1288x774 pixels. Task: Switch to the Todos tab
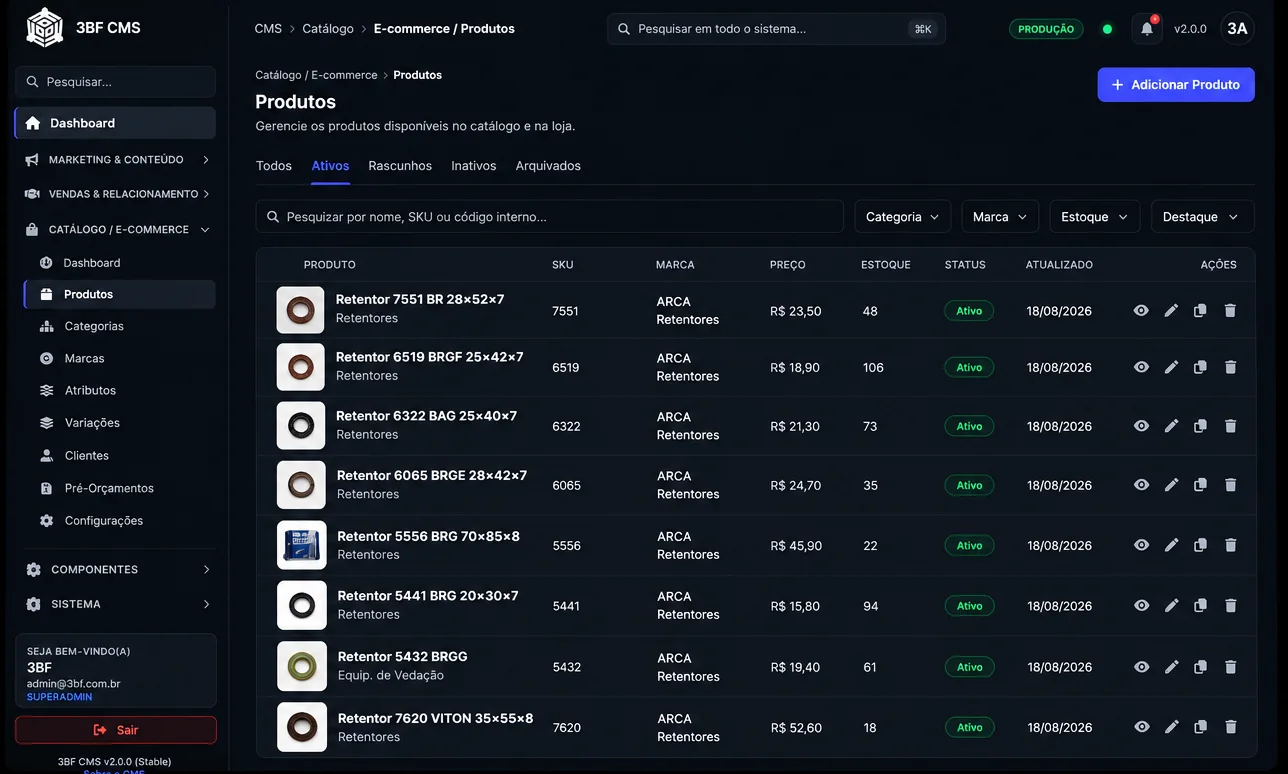[274, 166]
